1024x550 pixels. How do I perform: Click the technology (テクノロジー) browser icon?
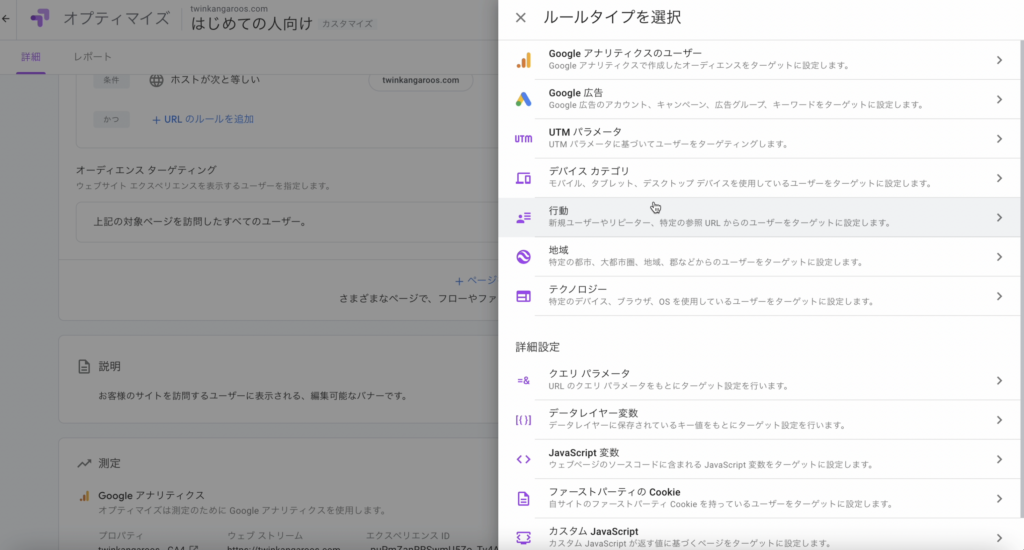tap(523, 297)
